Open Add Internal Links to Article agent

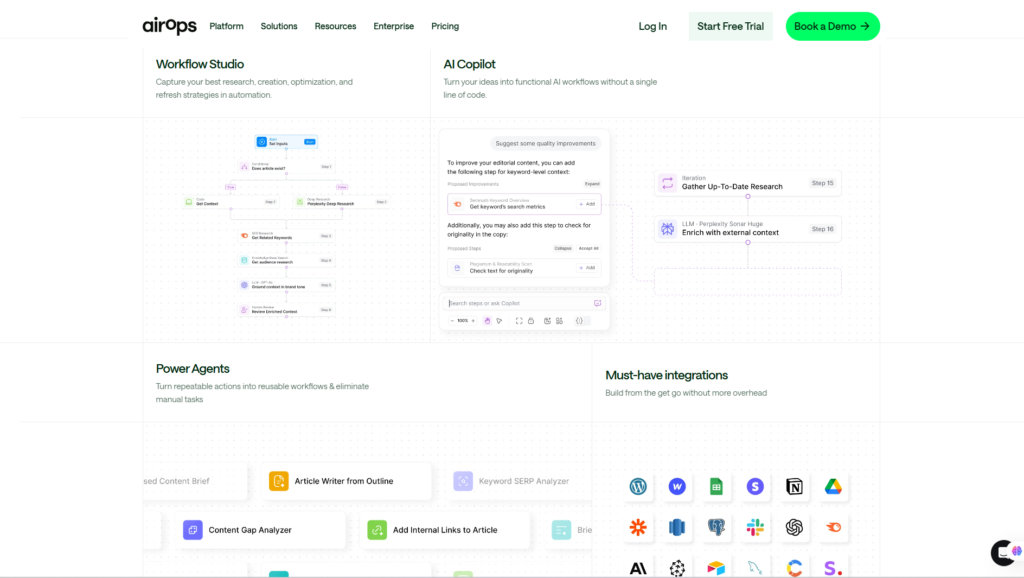point(445,530)
